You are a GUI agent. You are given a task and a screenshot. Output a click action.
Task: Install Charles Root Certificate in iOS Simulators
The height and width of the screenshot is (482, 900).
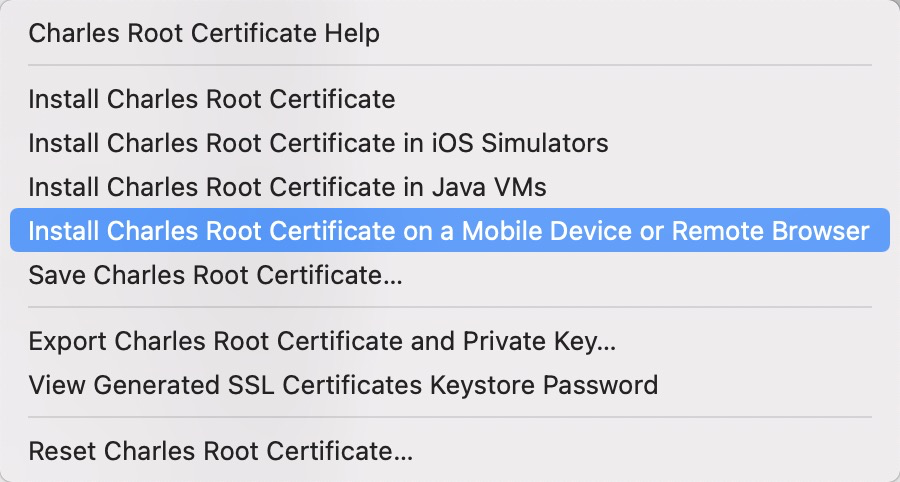318,143
